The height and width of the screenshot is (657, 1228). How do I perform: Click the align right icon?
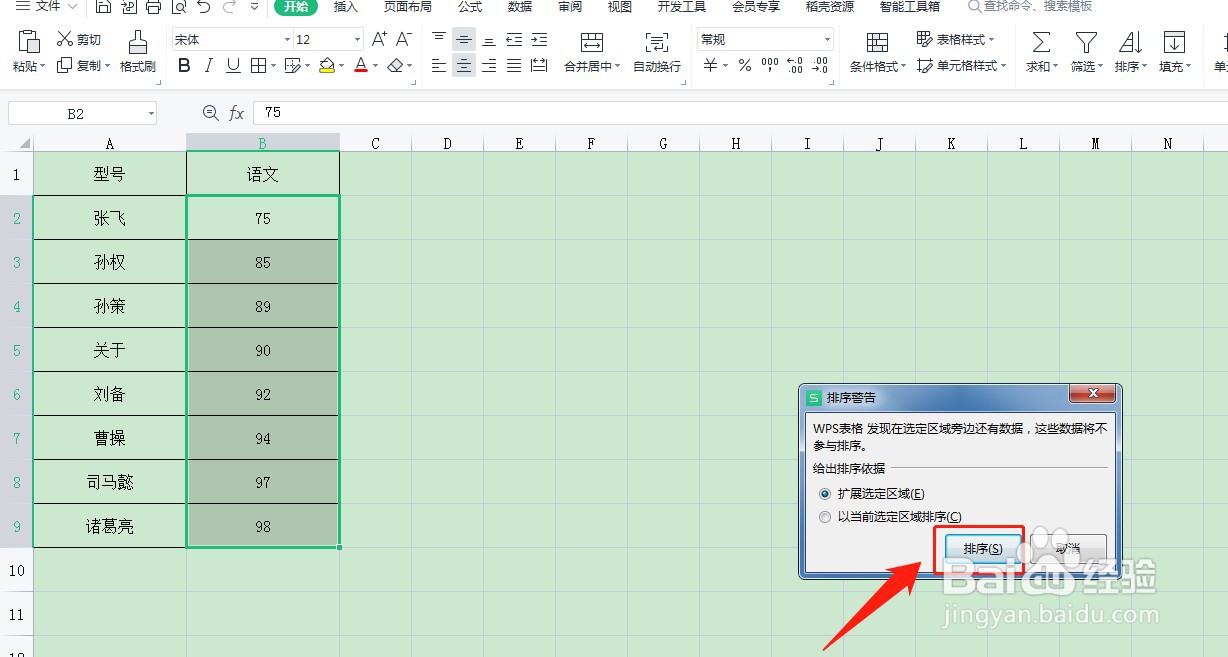(489, 66)
